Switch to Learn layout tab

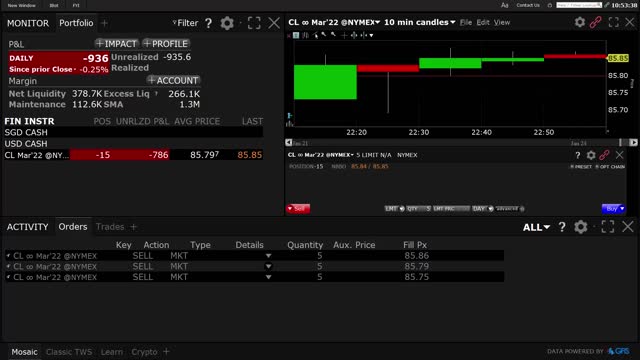click(x=111, y=352)
